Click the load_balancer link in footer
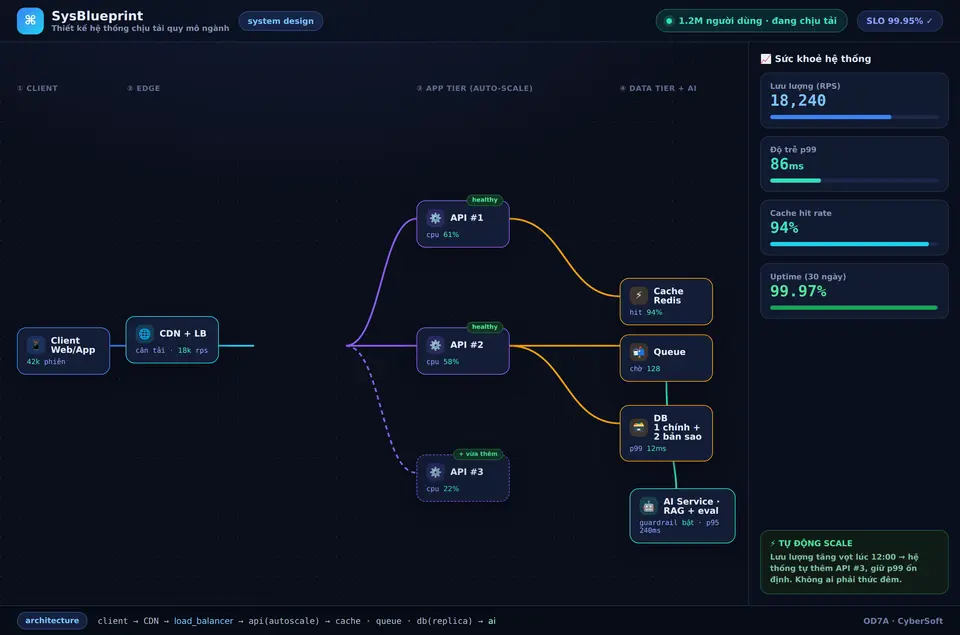 [203, 621]
